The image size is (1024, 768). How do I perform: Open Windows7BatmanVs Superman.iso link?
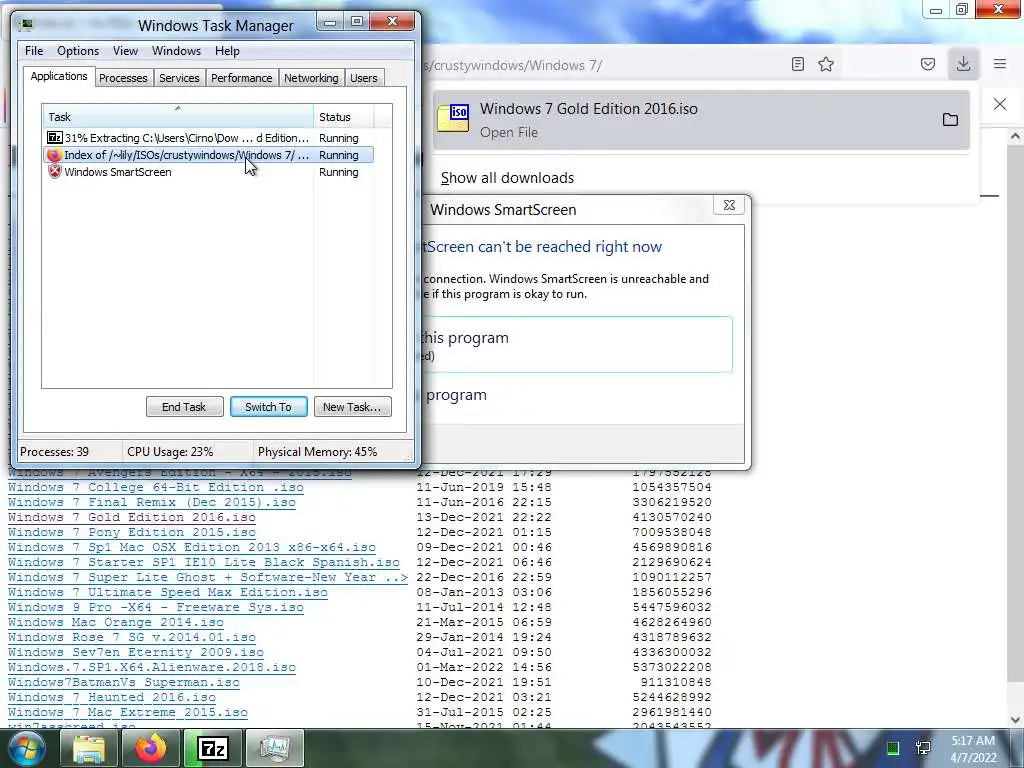point(123,682)
